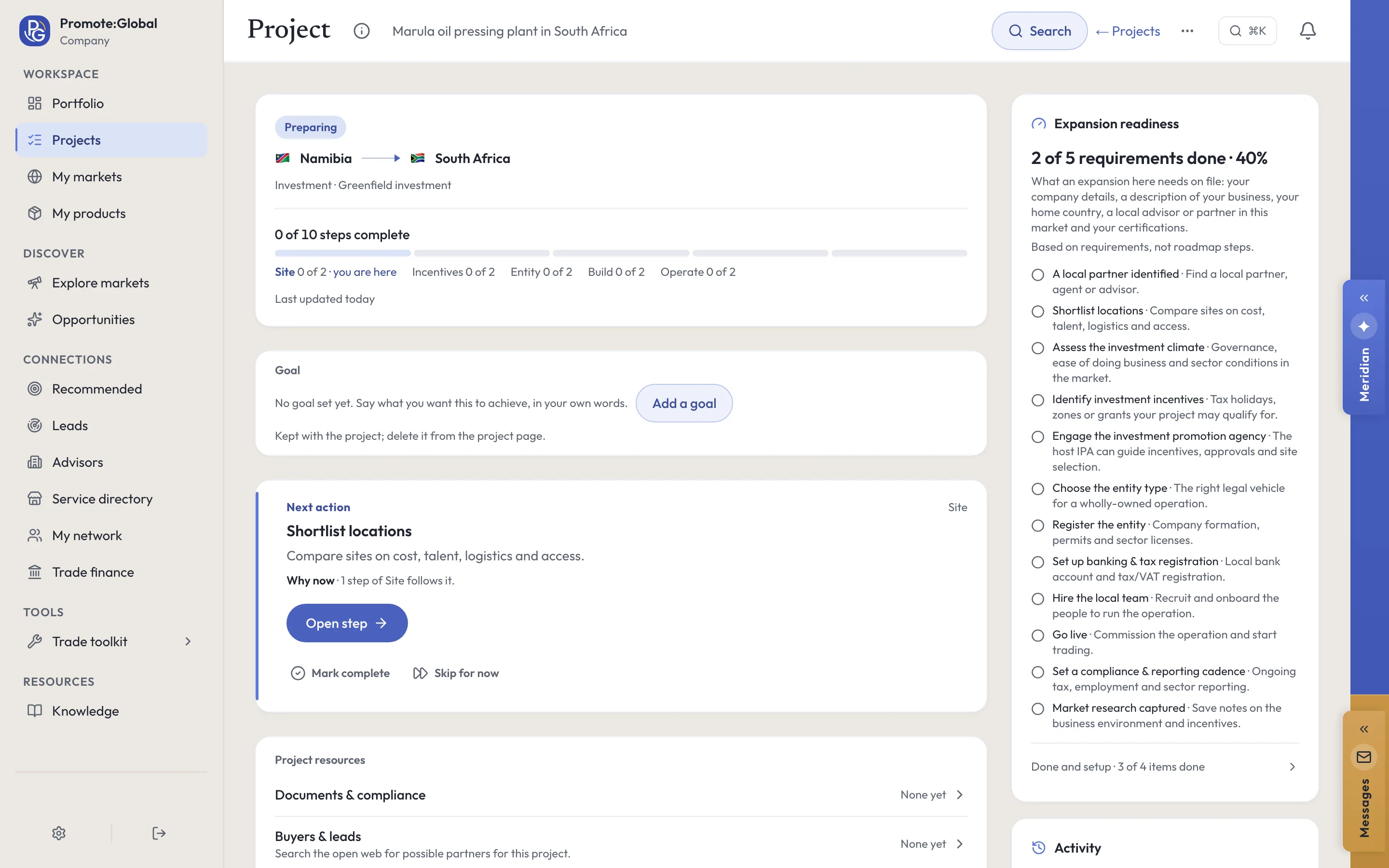Open the notifications bell

point(1307,31)
